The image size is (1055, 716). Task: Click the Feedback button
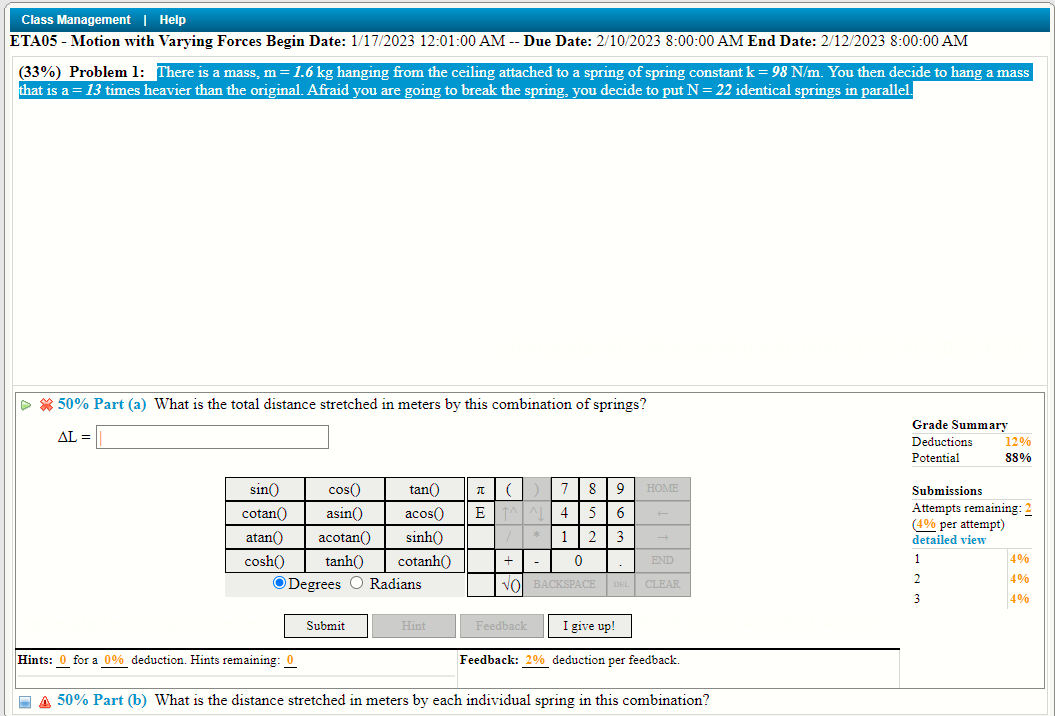[501, 626]
